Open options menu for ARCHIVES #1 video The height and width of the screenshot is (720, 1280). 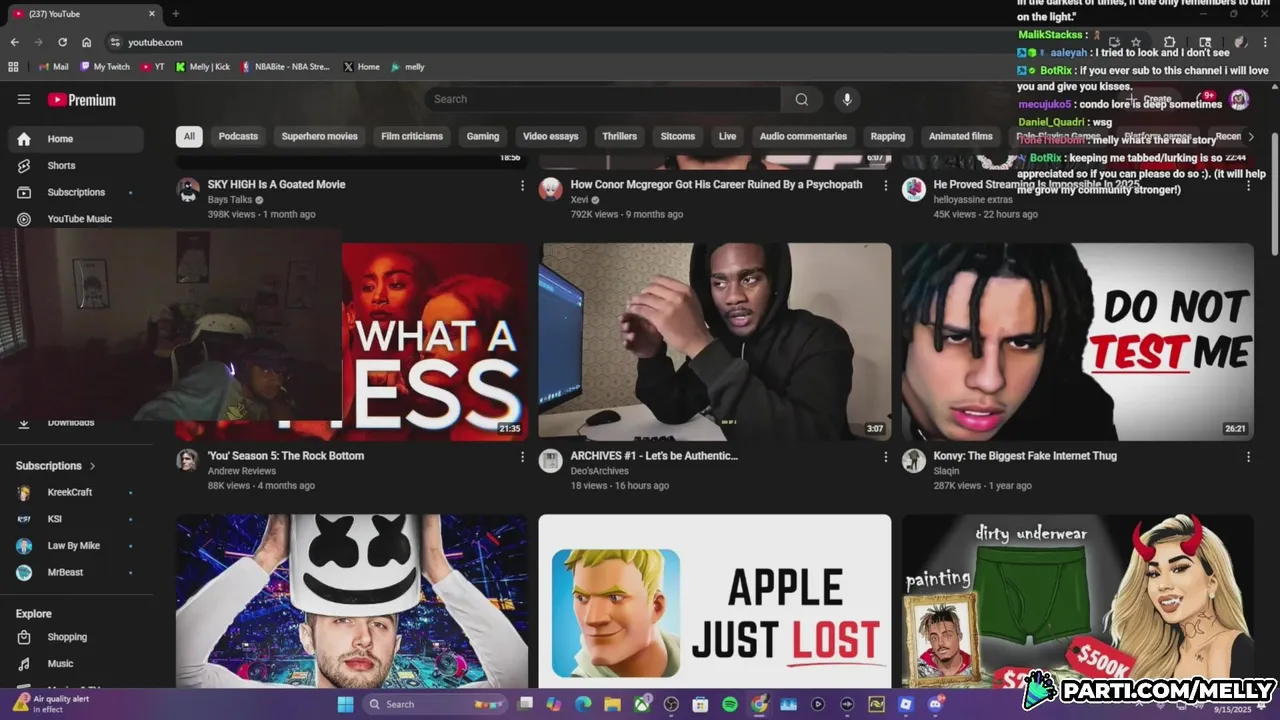(x=885, y=457)
